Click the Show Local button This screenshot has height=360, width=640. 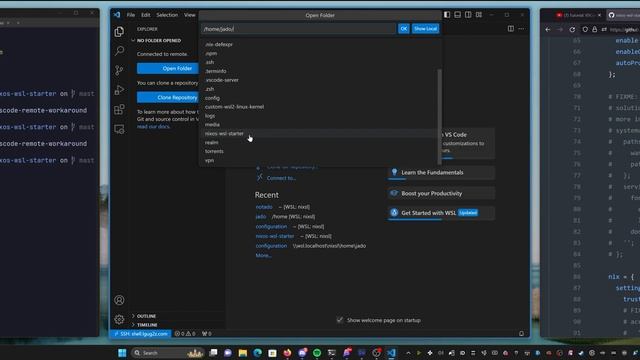pyautogui.click(x=425, y=29)
